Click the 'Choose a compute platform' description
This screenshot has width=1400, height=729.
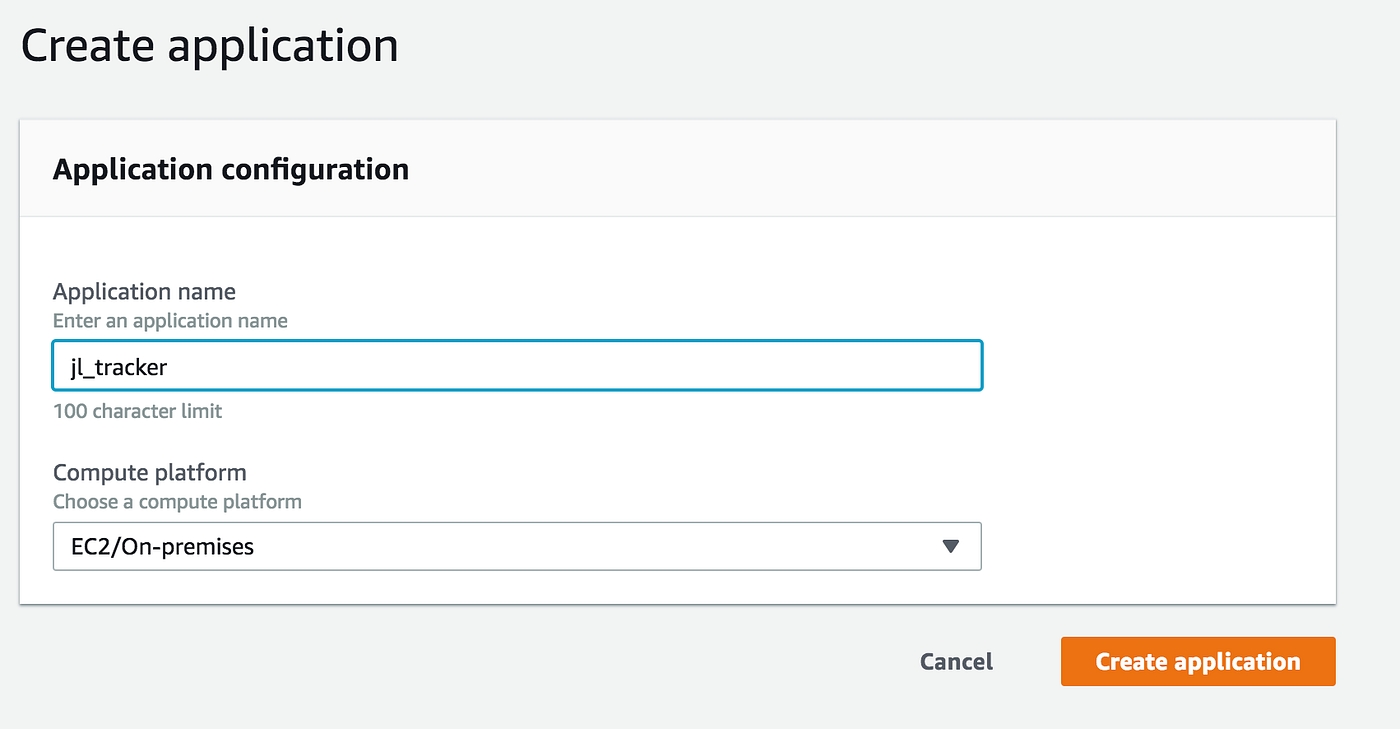(x=177, y=501)
